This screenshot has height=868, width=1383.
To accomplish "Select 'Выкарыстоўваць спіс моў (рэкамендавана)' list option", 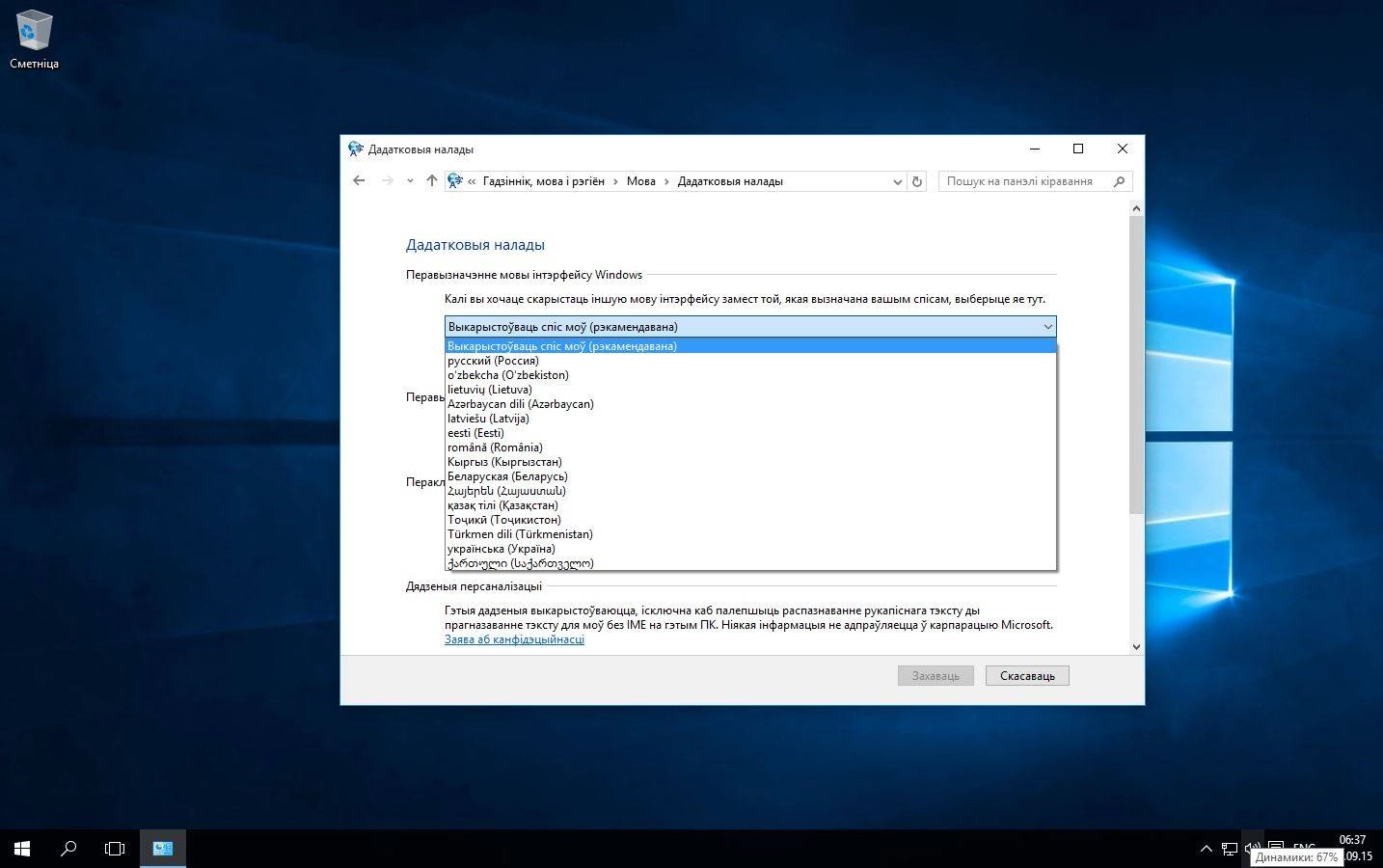I will click(750, 346).
